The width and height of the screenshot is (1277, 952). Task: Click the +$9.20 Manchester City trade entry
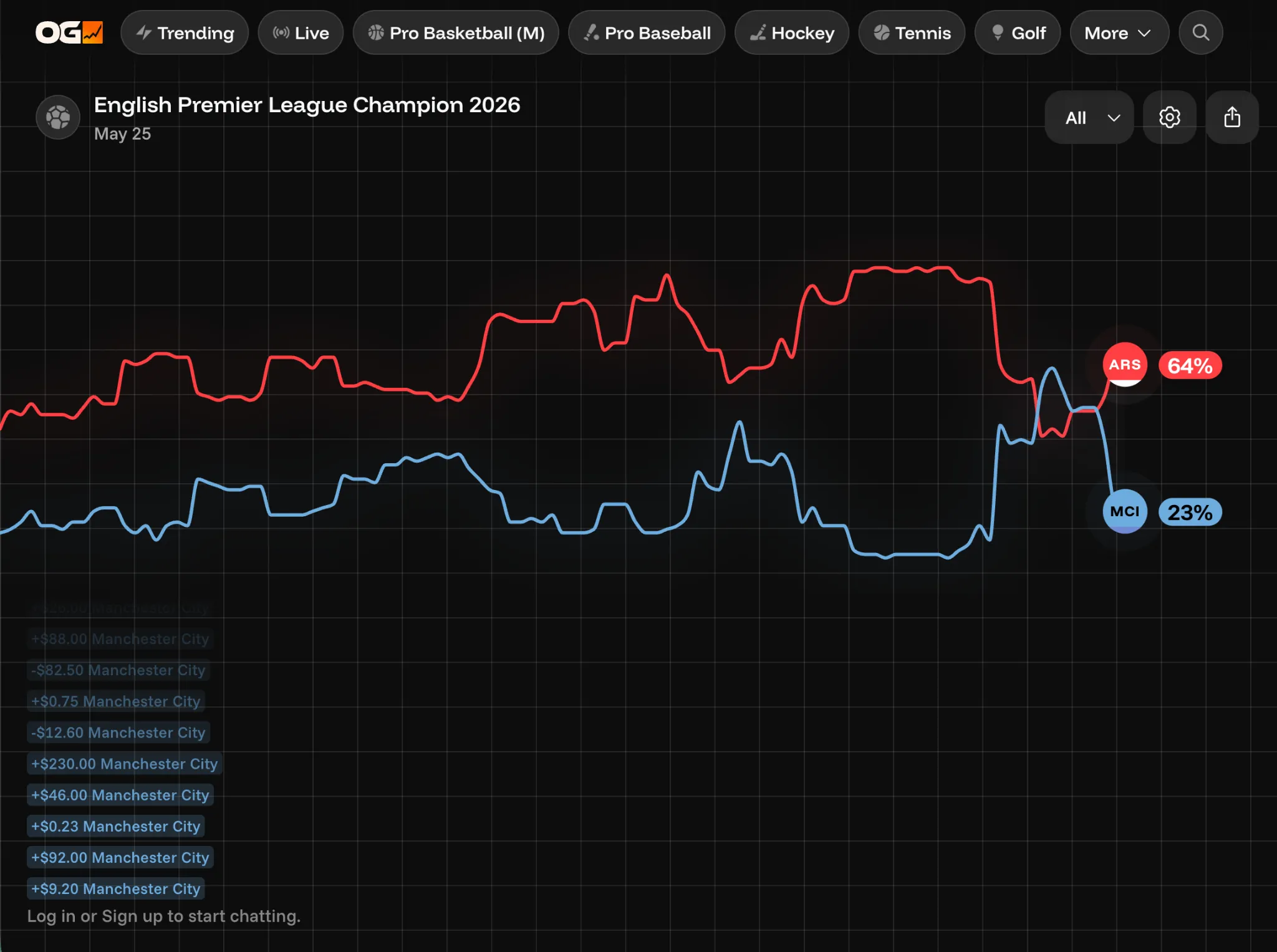[116, 888]
